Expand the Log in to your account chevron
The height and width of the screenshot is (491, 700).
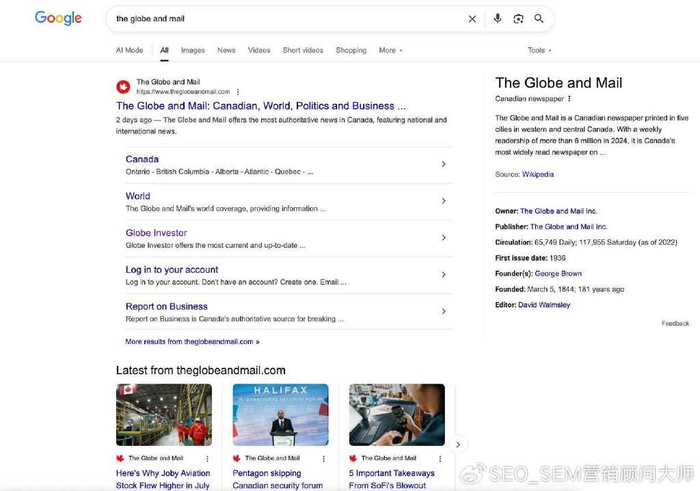pyautogui.click(x=443, y=275)
